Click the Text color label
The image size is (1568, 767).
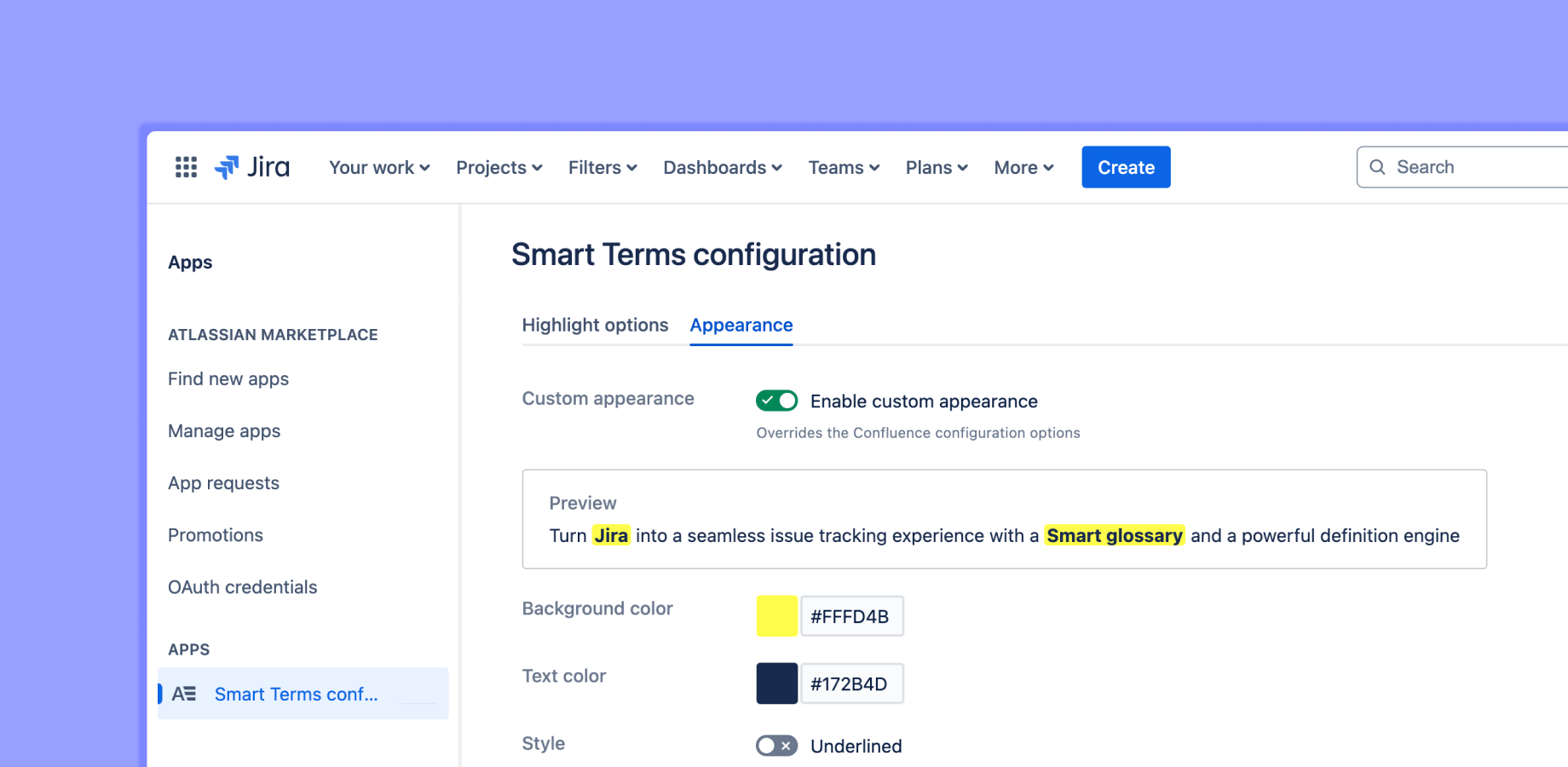click(564, 676)
